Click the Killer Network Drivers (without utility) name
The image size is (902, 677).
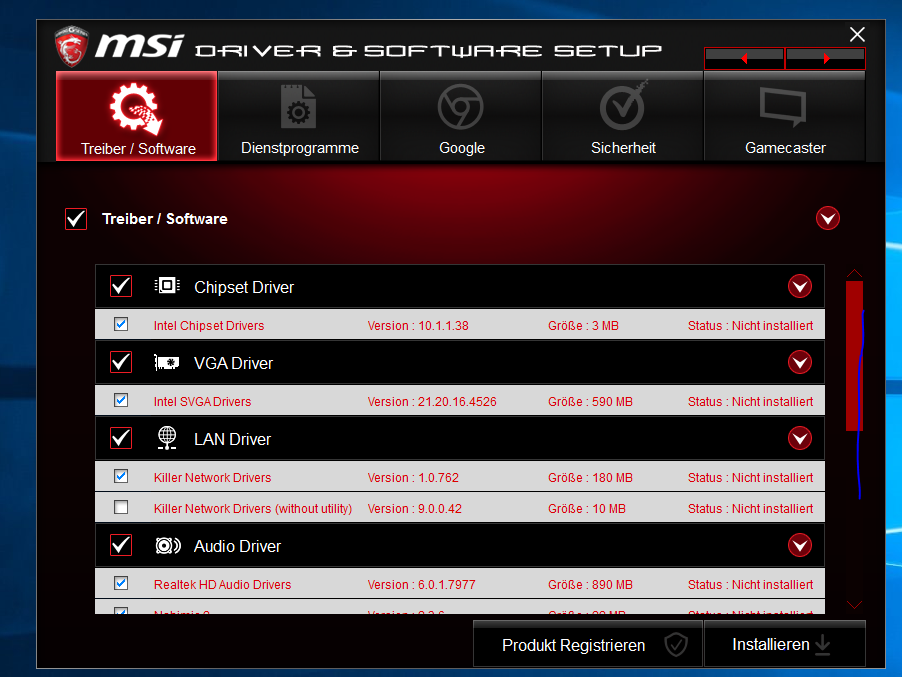tap(253, 508)
